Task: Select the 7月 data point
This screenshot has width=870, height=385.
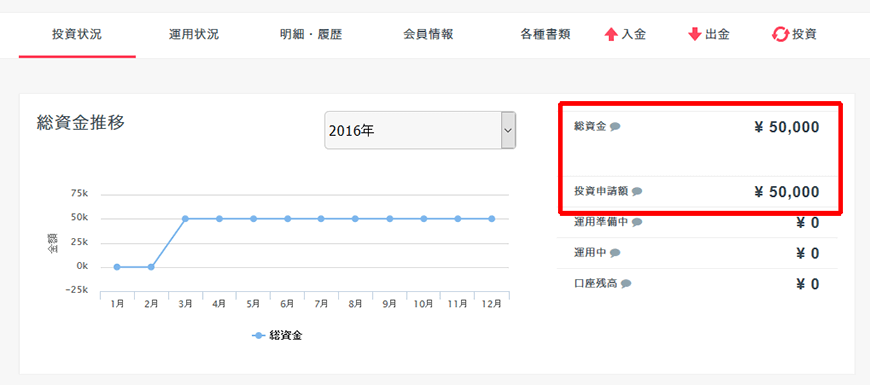Action: click(x=321, y=219)
